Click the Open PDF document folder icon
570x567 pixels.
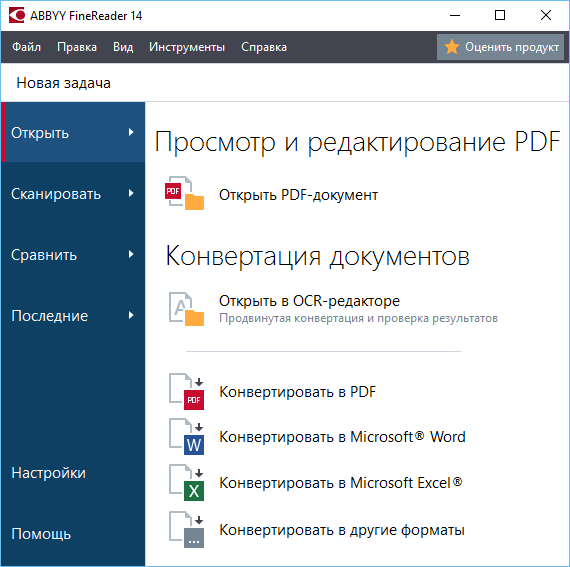pos(184,193)
